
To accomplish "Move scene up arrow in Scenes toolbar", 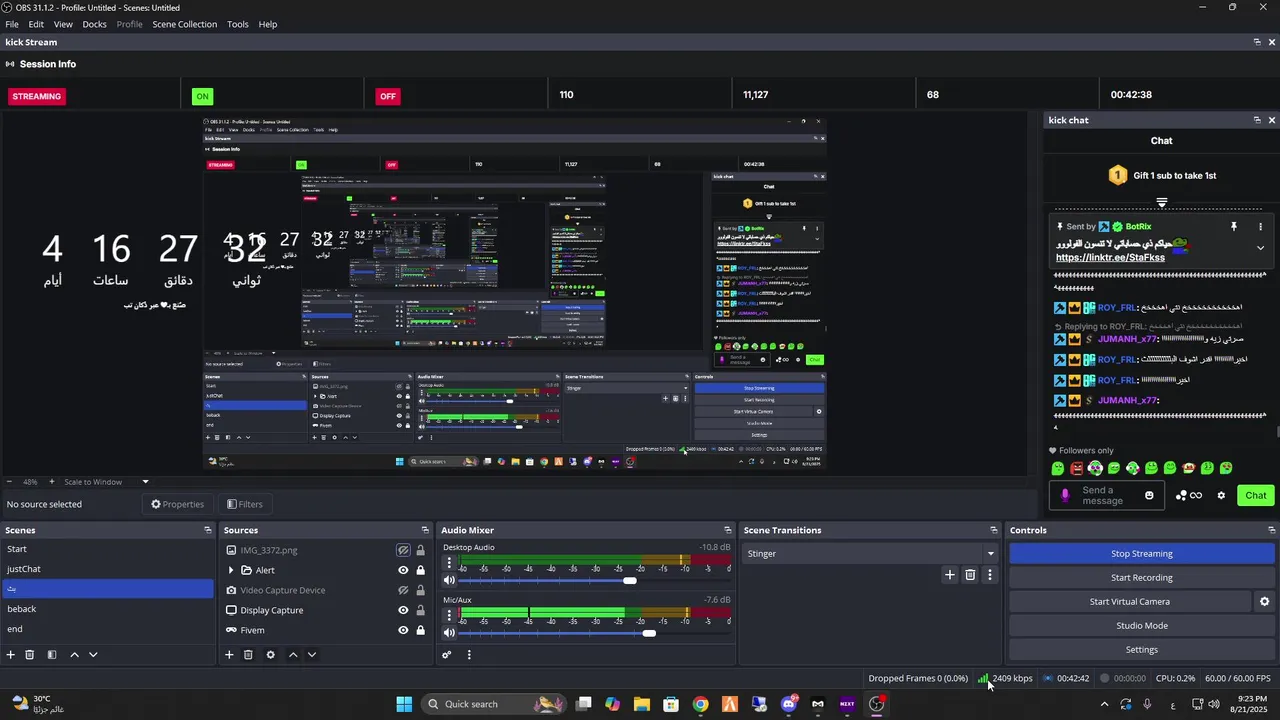I will click(74, 655).
